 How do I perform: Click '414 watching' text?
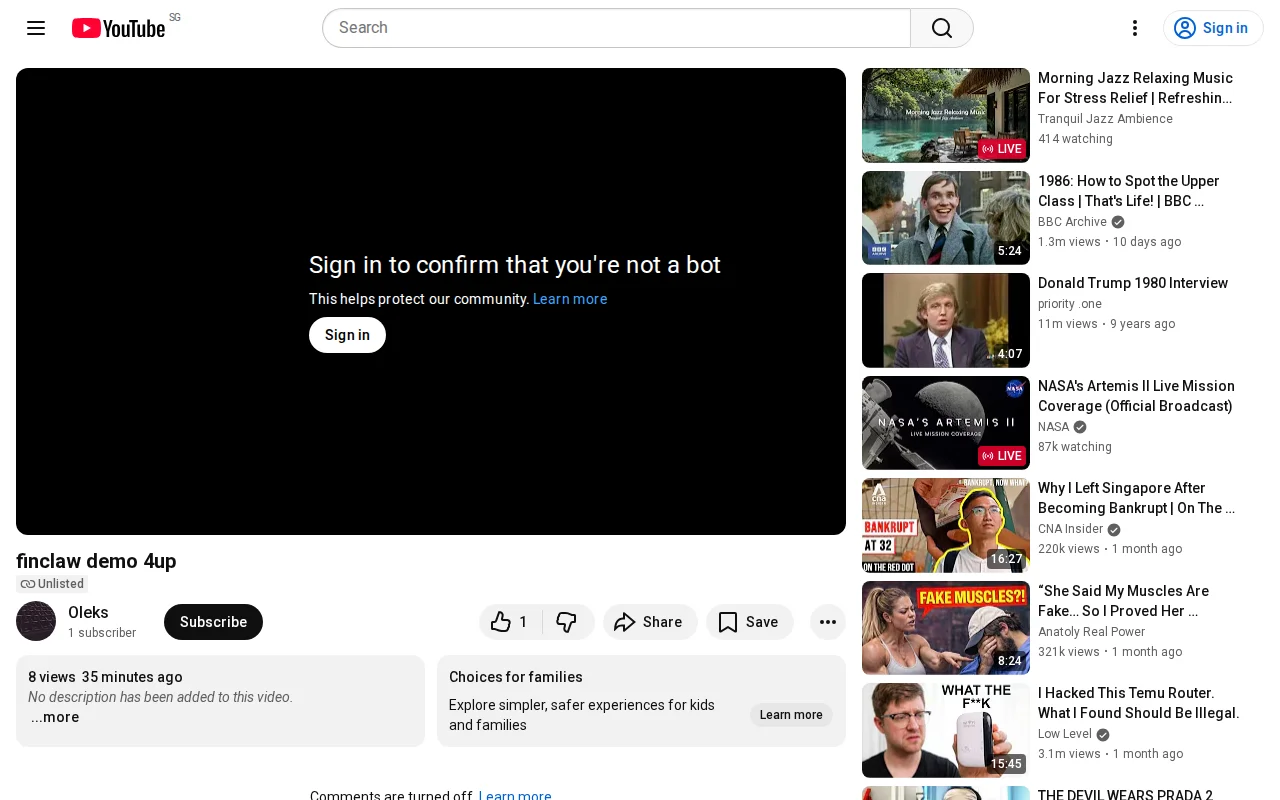click(1075, 139)
